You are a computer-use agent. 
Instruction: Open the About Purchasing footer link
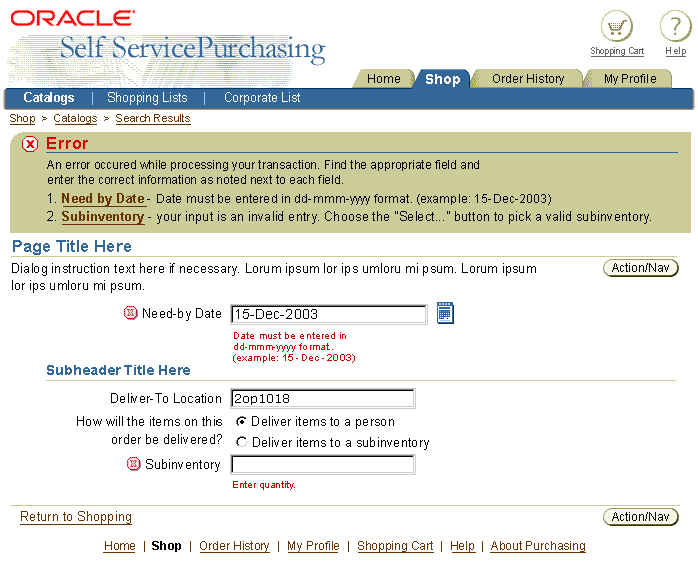538,546
